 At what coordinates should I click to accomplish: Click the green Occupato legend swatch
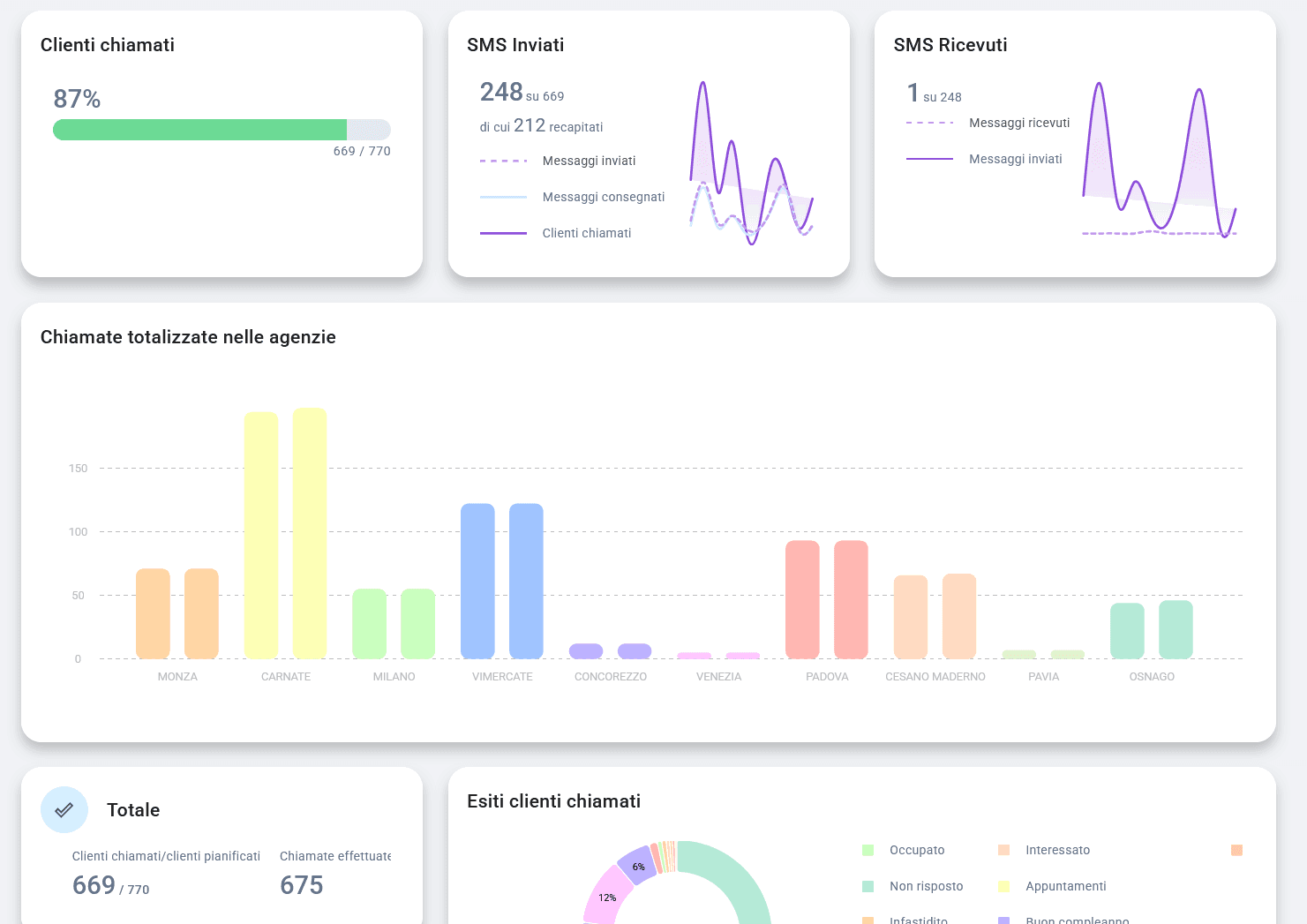tap(869, 849)
